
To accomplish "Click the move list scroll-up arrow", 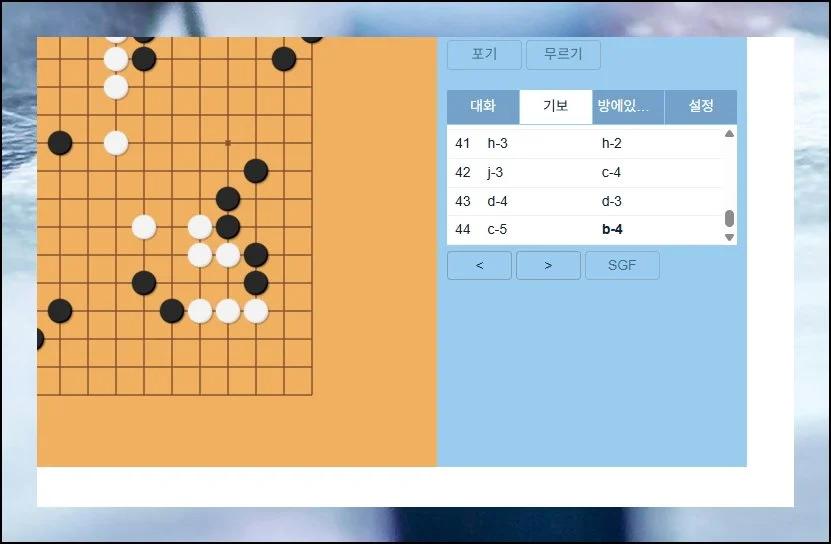I will pyautogui.click(x=729, y=133).
